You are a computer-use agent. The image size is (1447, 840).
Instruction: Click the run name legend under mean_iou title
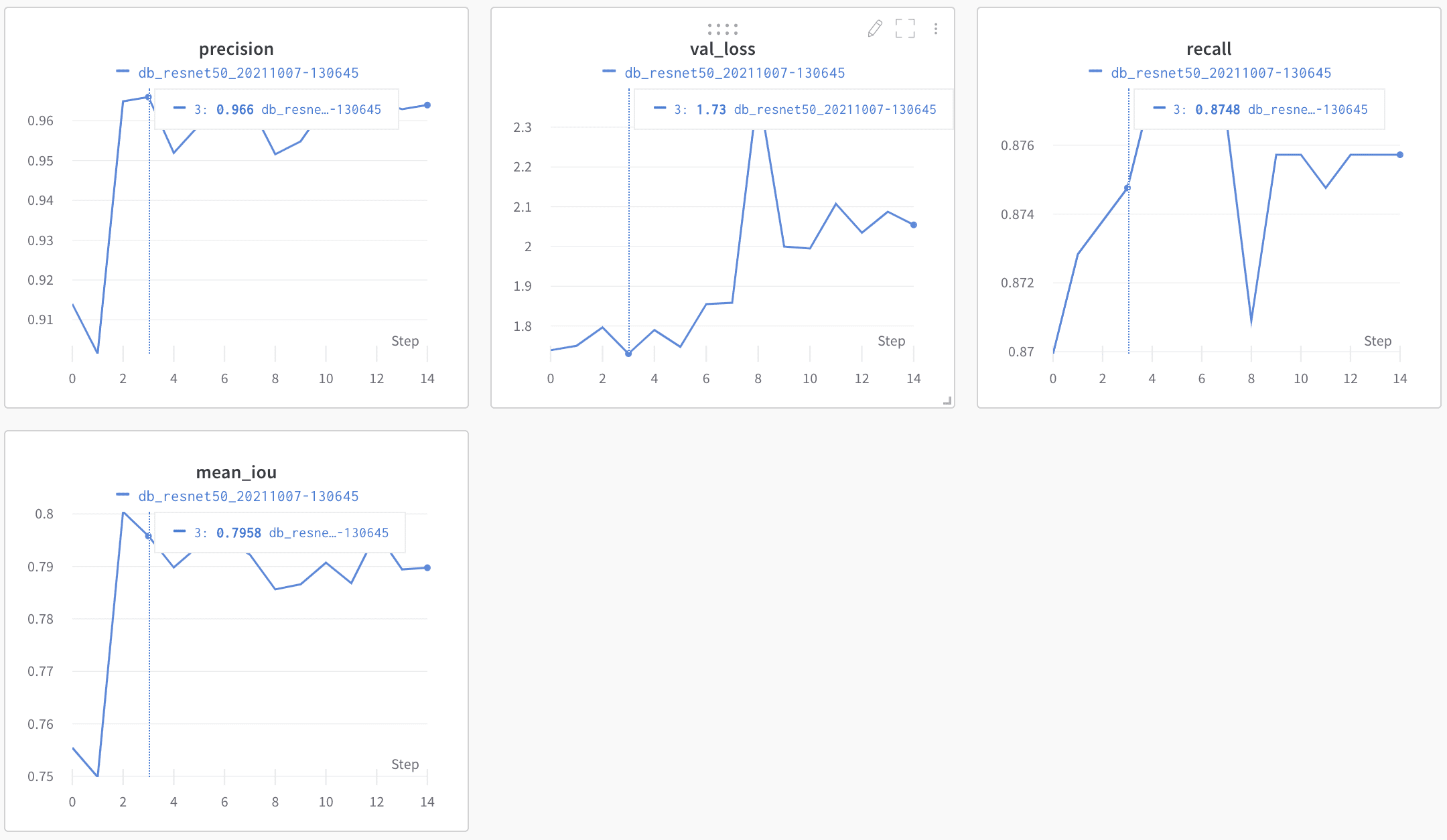coord(248,496)
